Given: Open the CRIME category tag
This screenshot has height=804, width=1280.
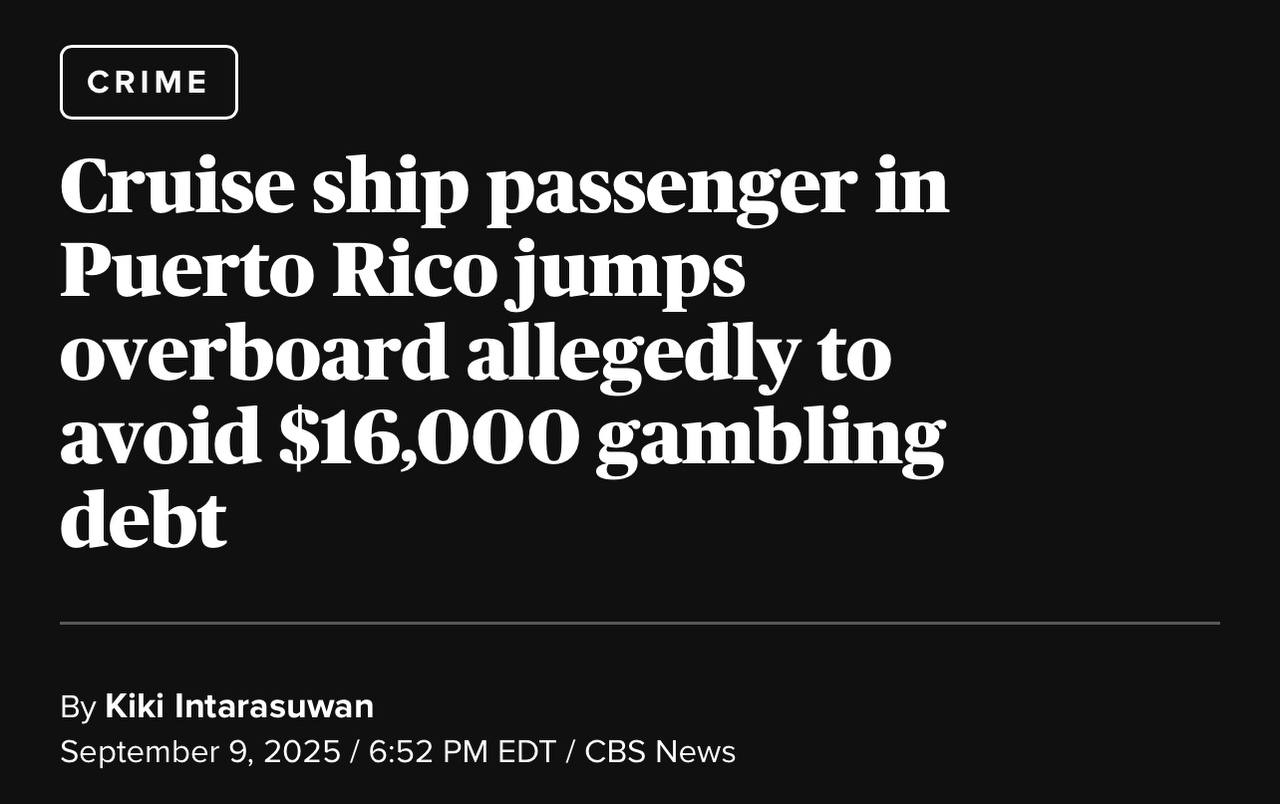Looking at the screenshot, I should pos(149,82).
